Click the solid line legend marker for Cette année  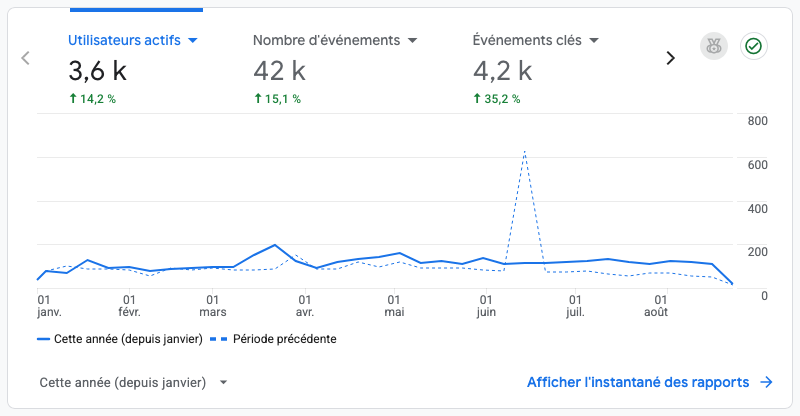43,339
